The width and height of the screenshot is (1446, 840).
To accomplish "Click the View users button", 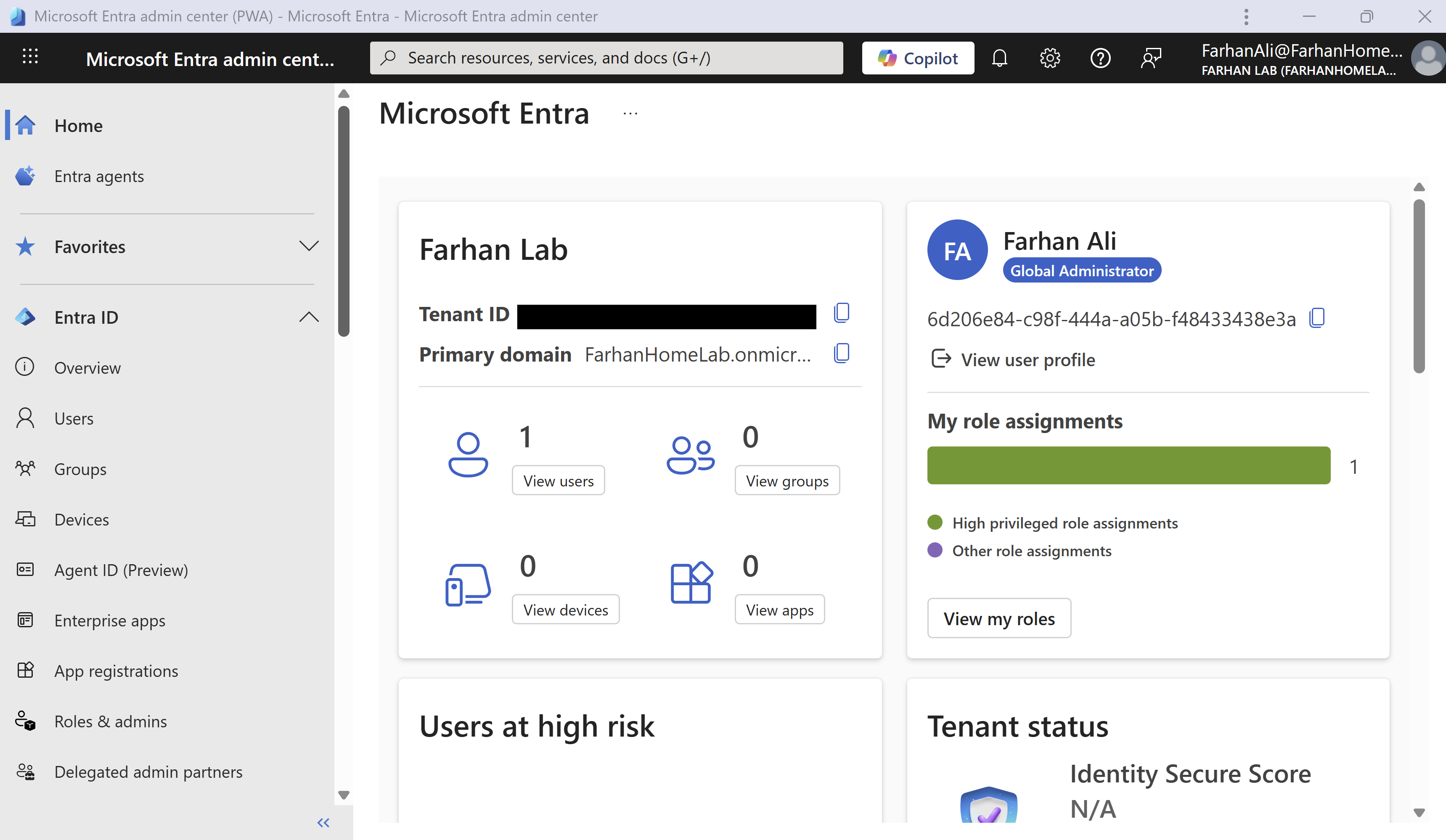I will (x=558, y=481).
